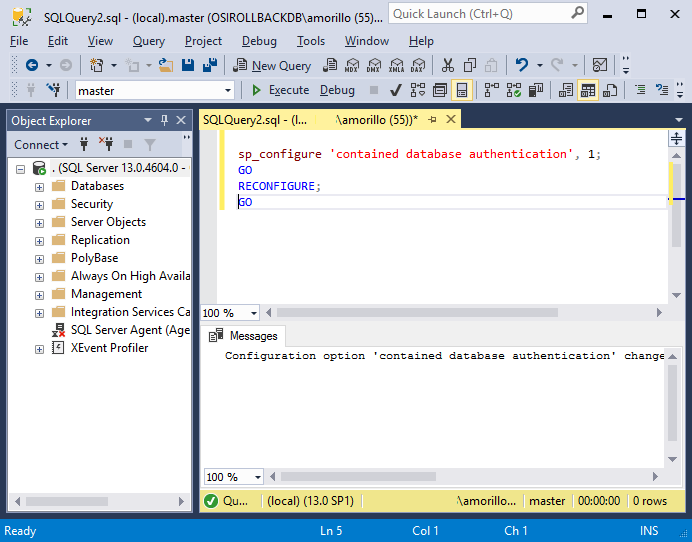Expand the Security folder node
This screenshot has height=542, width=692.
[x=39, y=205]
